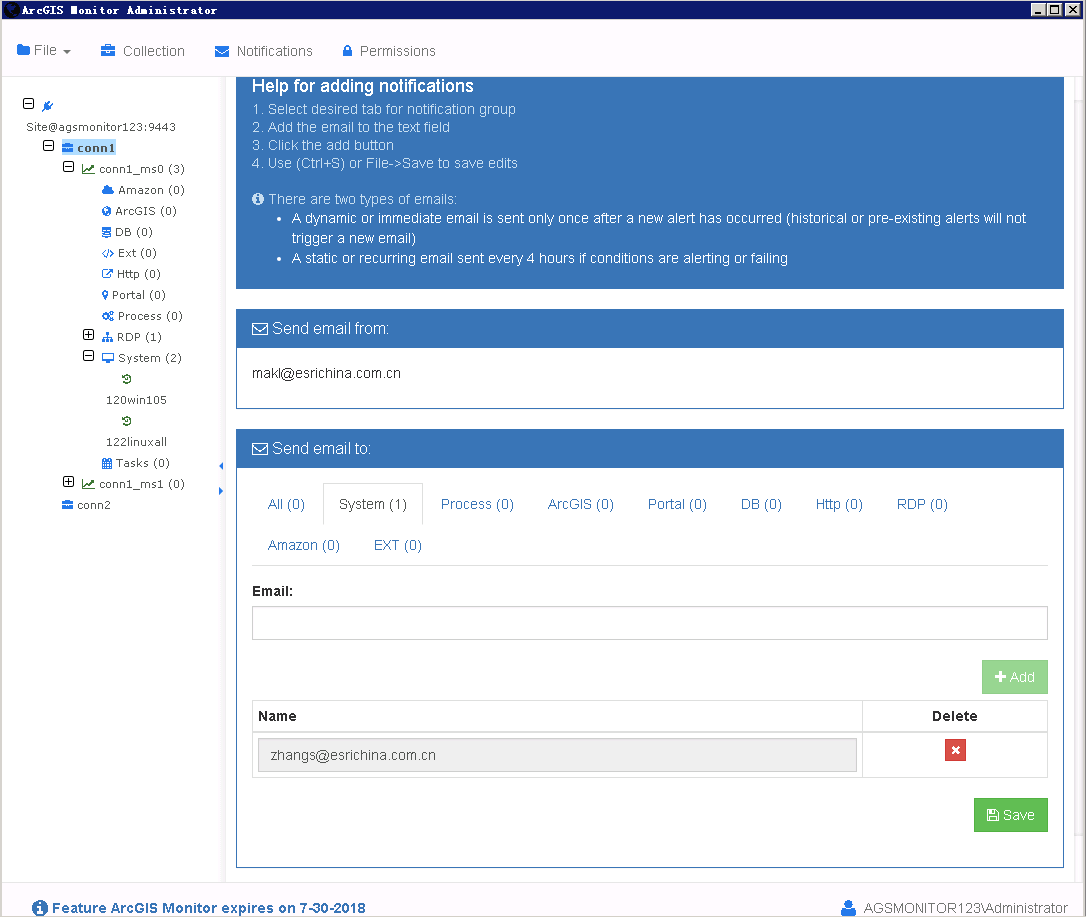This screenshot has height=917, width=1086.
Task: Click the Process gears icon
Action: coord(107,316)
